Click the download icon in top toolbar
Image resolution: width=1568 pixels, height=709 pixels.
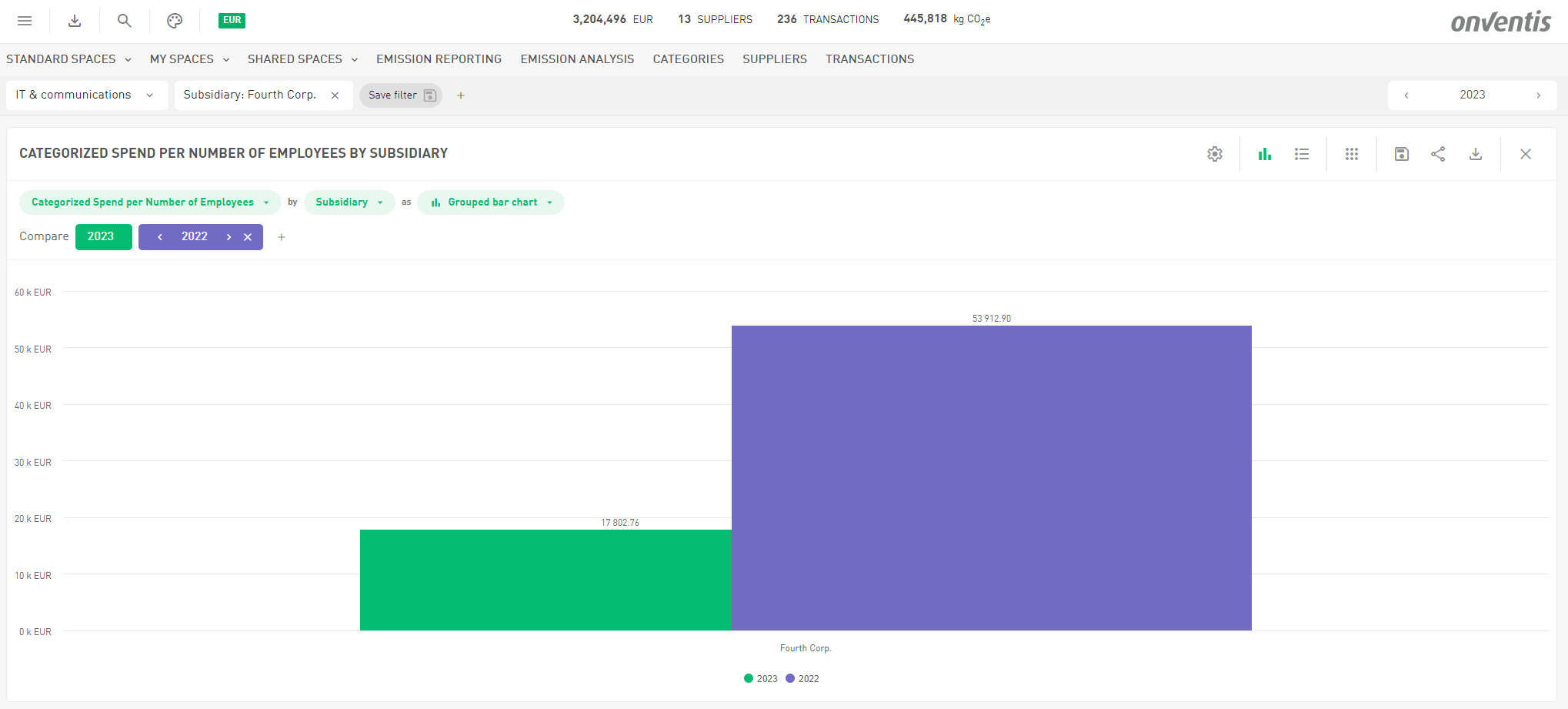[x=75, y=21]
